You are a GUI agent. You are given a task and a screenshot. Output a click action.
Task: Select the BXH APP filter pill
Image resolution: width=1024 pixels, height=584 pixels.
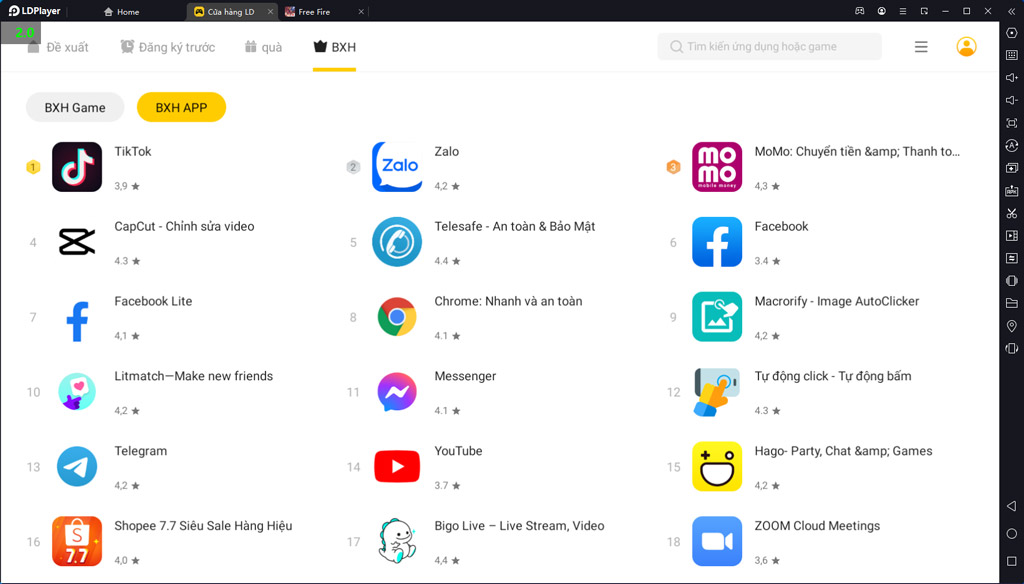pyautogui.click(x=181, y=107)
